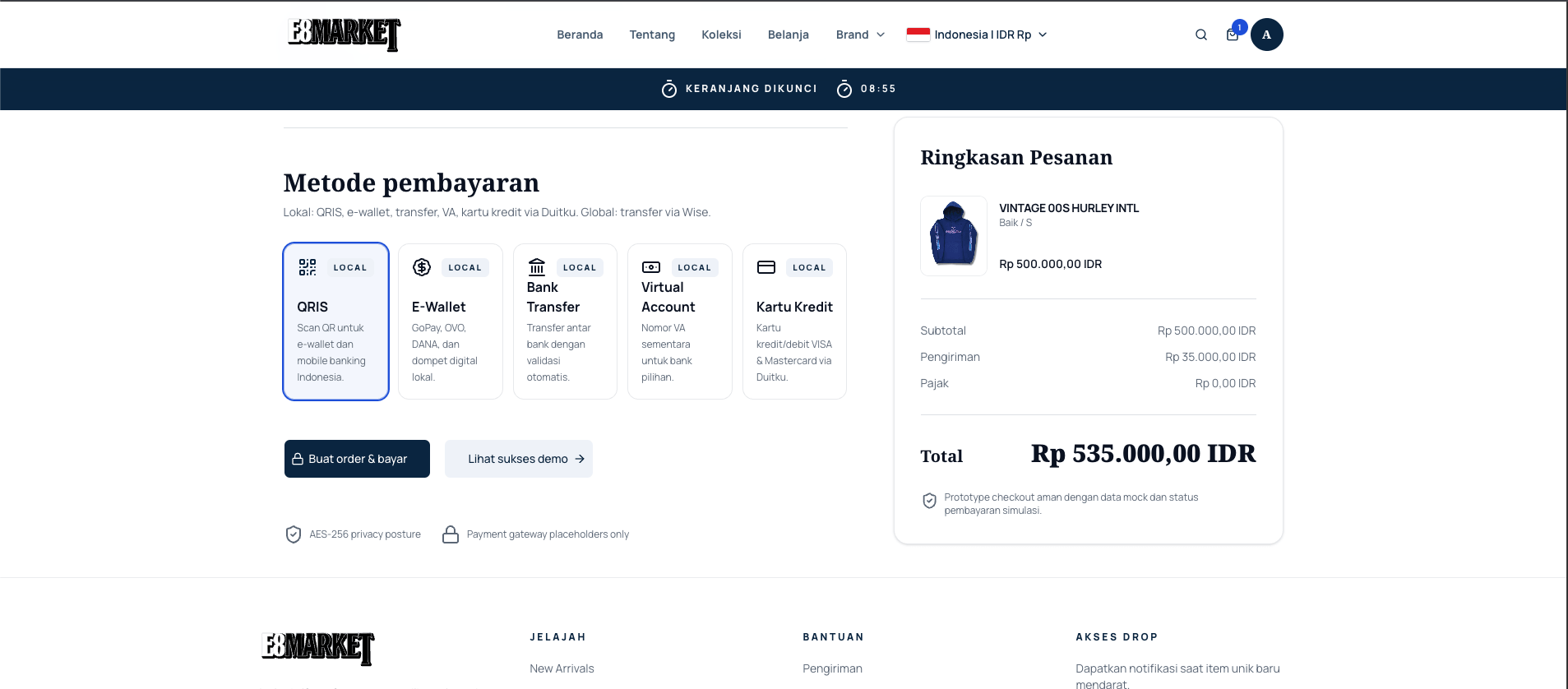This screenshot has width=1568, height=689.
Task: Navigate to Belanja
Action: click(789, 35)
